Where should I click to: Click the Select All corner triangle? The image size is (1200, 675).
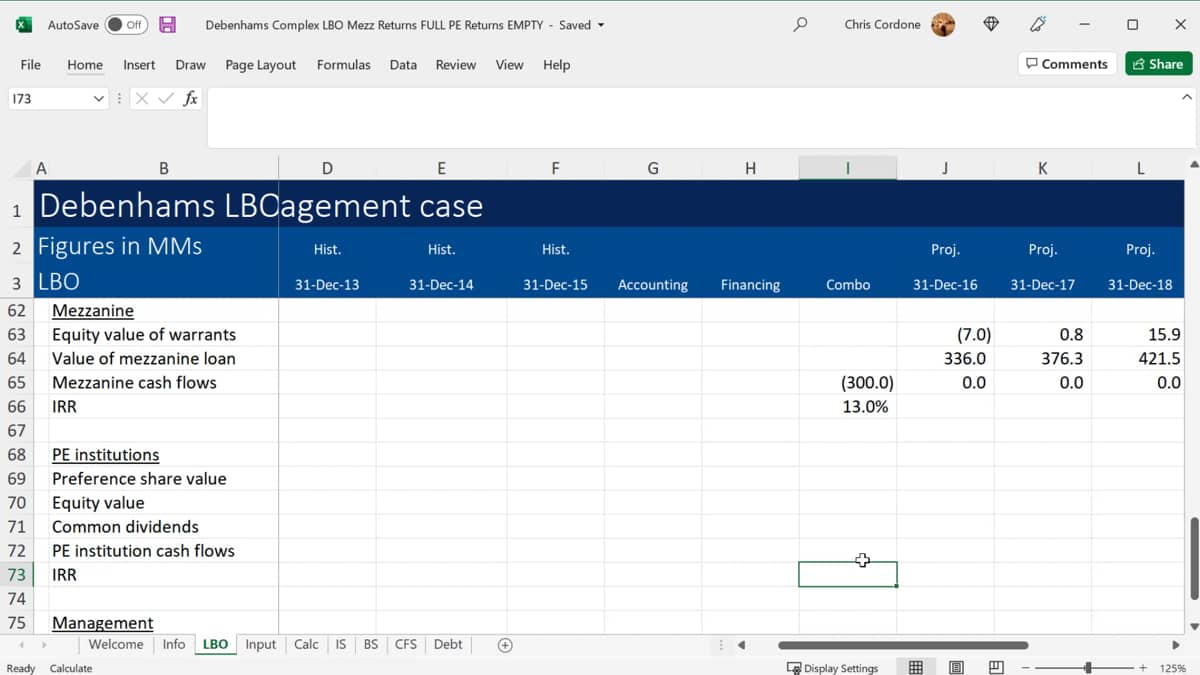[22, 169]
